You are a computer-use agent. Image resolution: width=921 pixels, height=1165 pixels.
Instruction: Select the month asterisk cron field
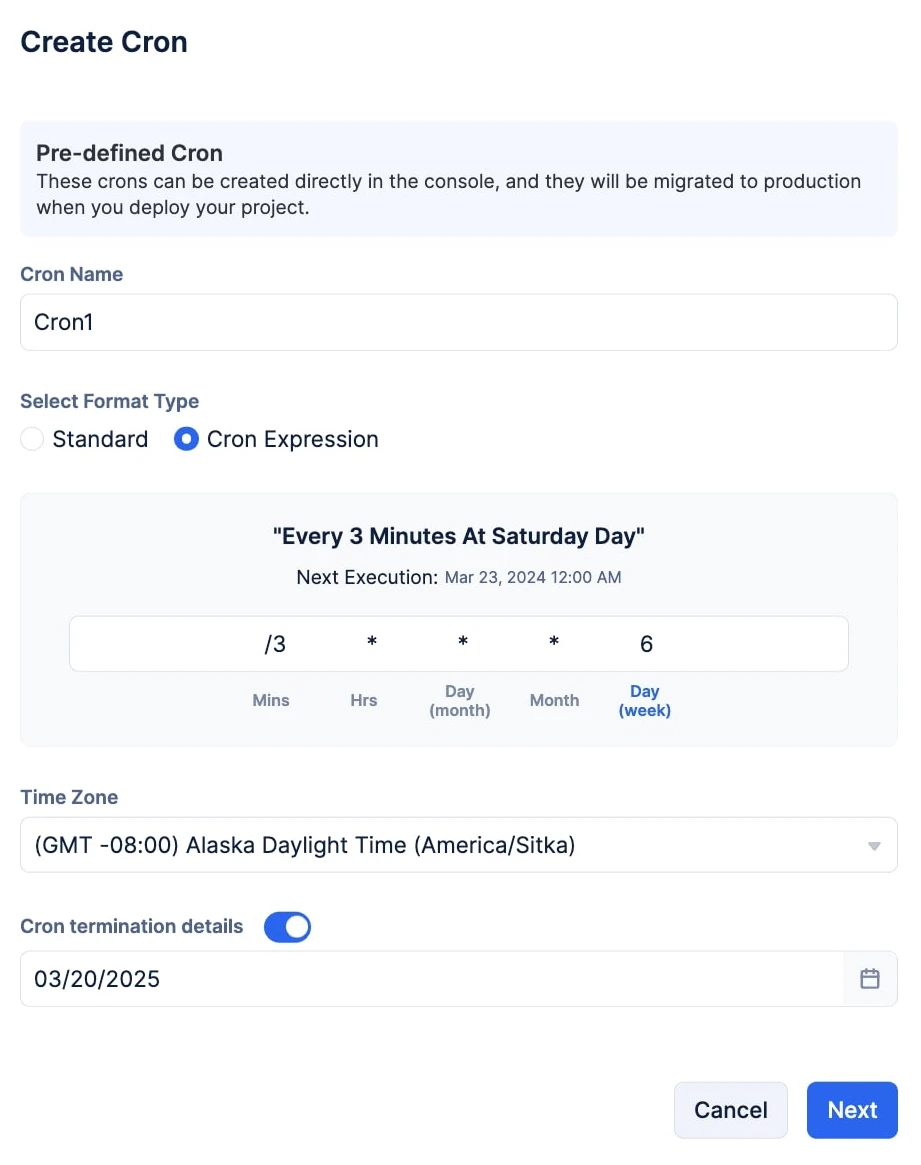point(554,641)
